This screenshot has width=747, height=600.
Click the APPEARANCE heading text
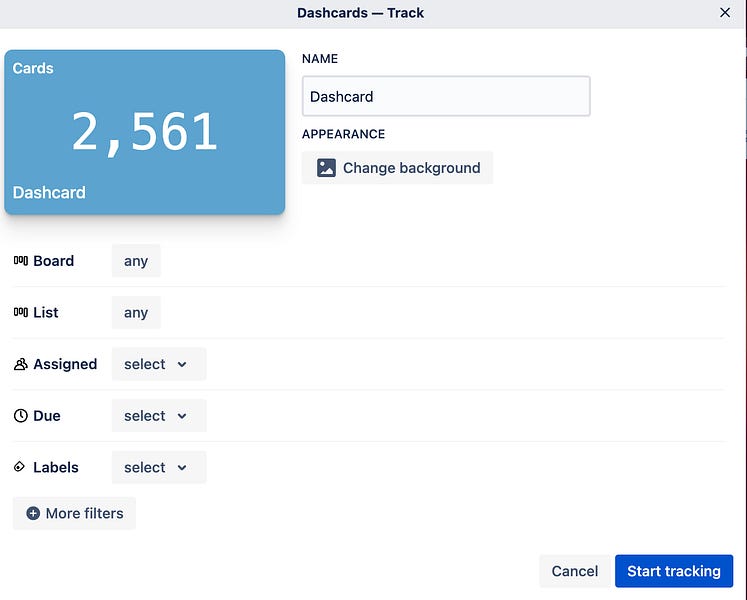click(x=343, y=134)
